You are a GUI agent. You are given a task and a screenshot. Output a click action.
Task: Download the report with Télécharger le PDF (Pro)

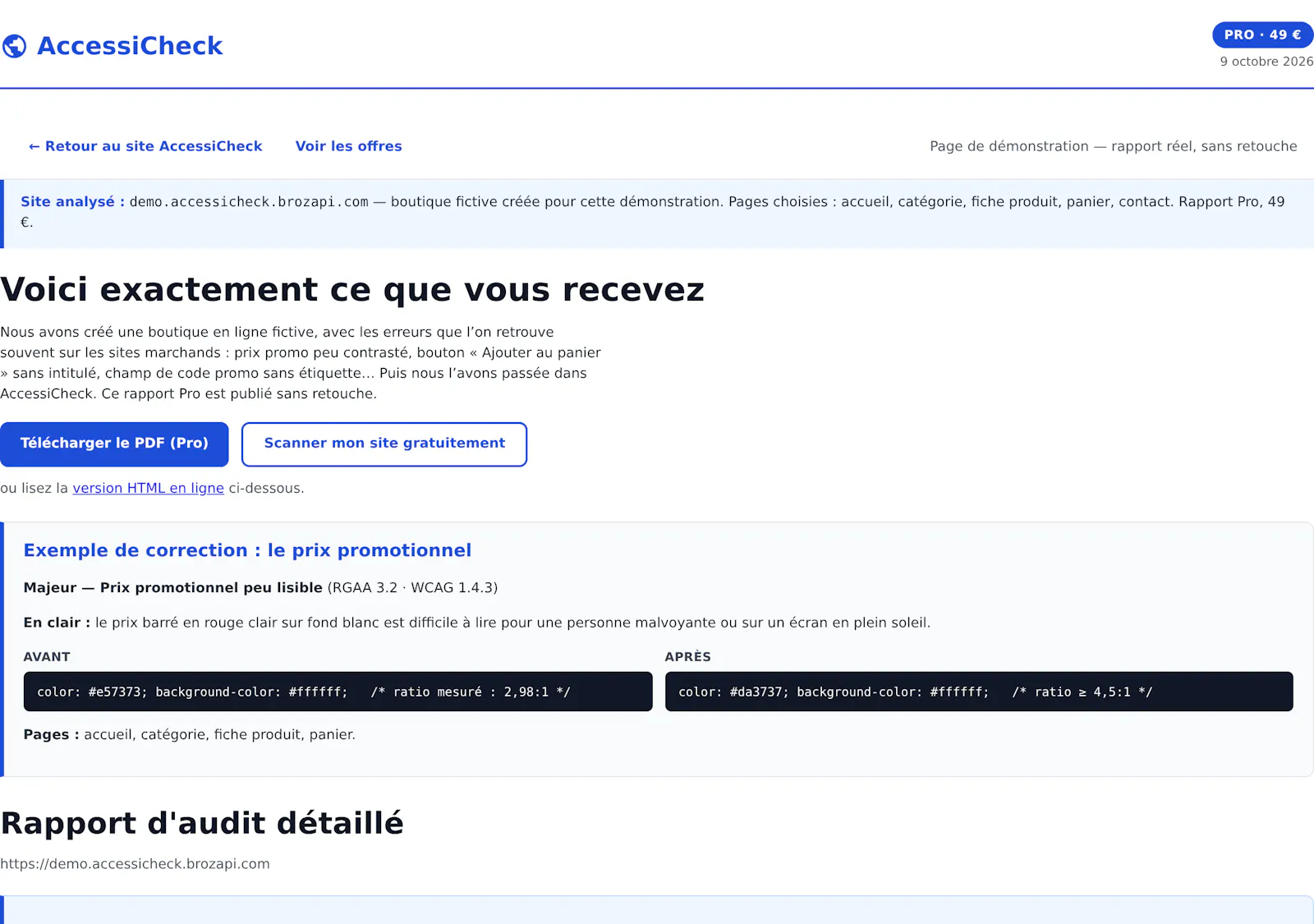click(114, 444)
